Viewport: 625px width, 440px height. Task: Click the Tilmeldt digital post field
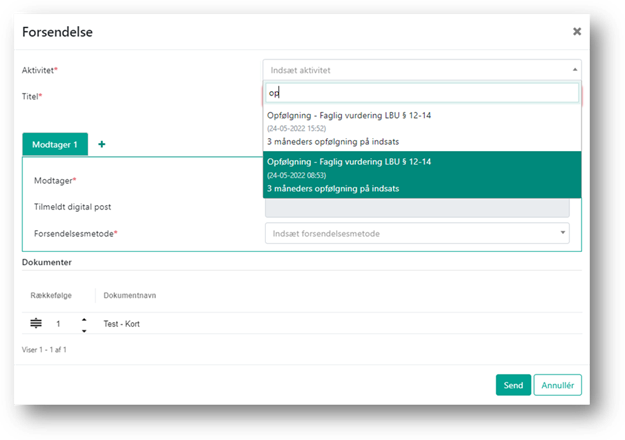(417, 207)
